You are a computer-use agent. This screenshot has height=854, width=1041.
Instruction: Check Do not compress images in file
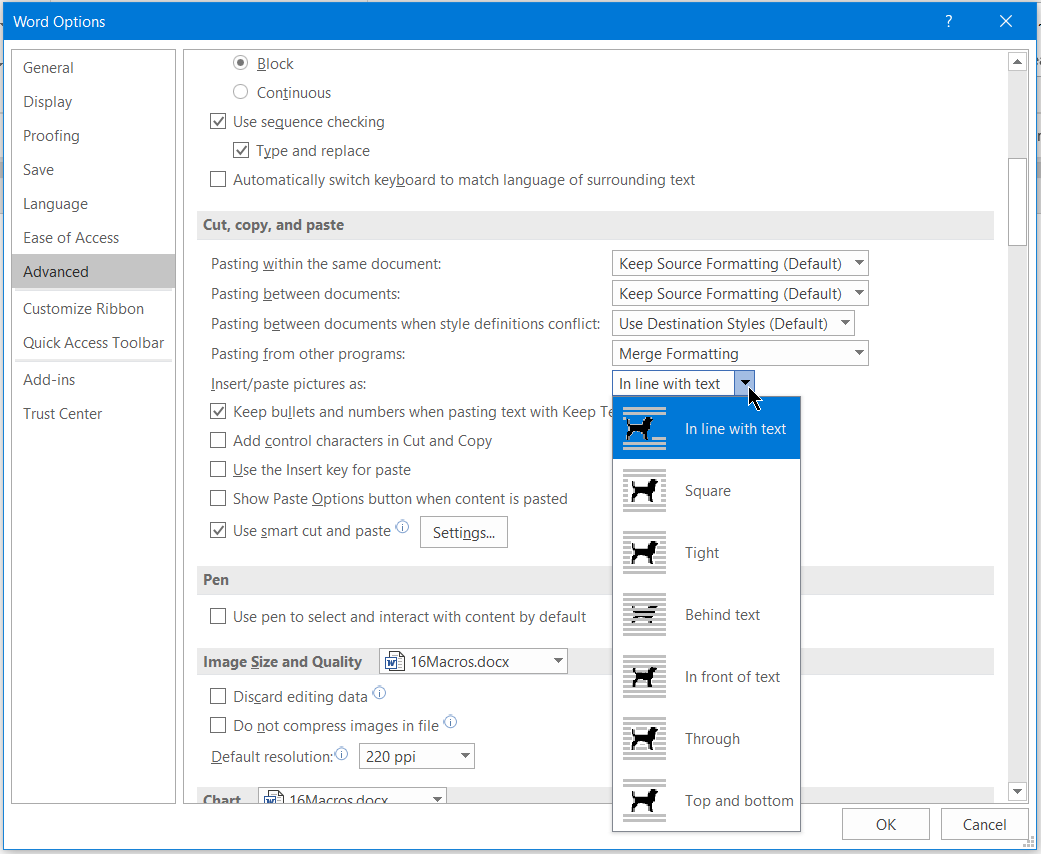coord(218,725)
